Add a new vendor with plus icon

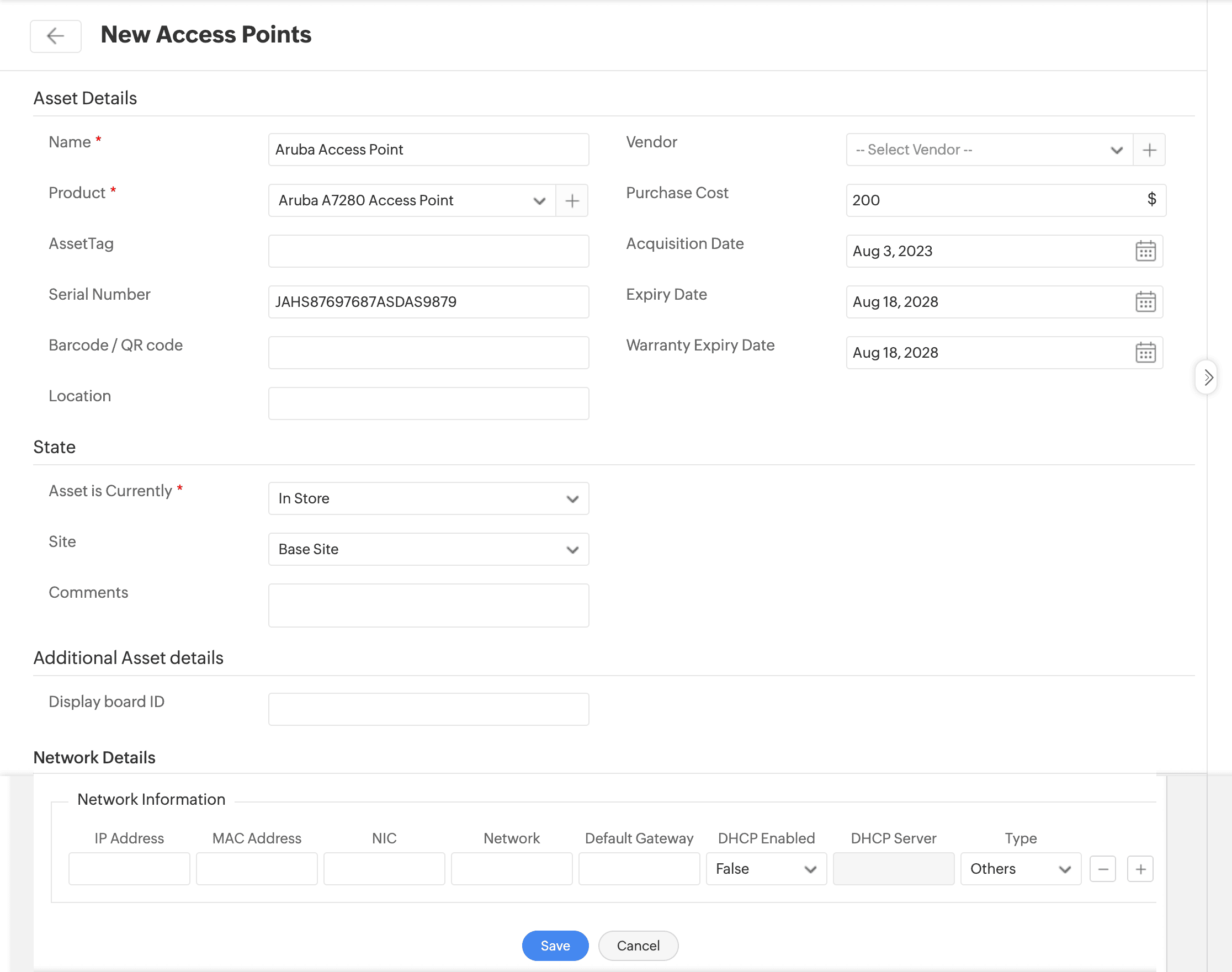[1149, 150]
